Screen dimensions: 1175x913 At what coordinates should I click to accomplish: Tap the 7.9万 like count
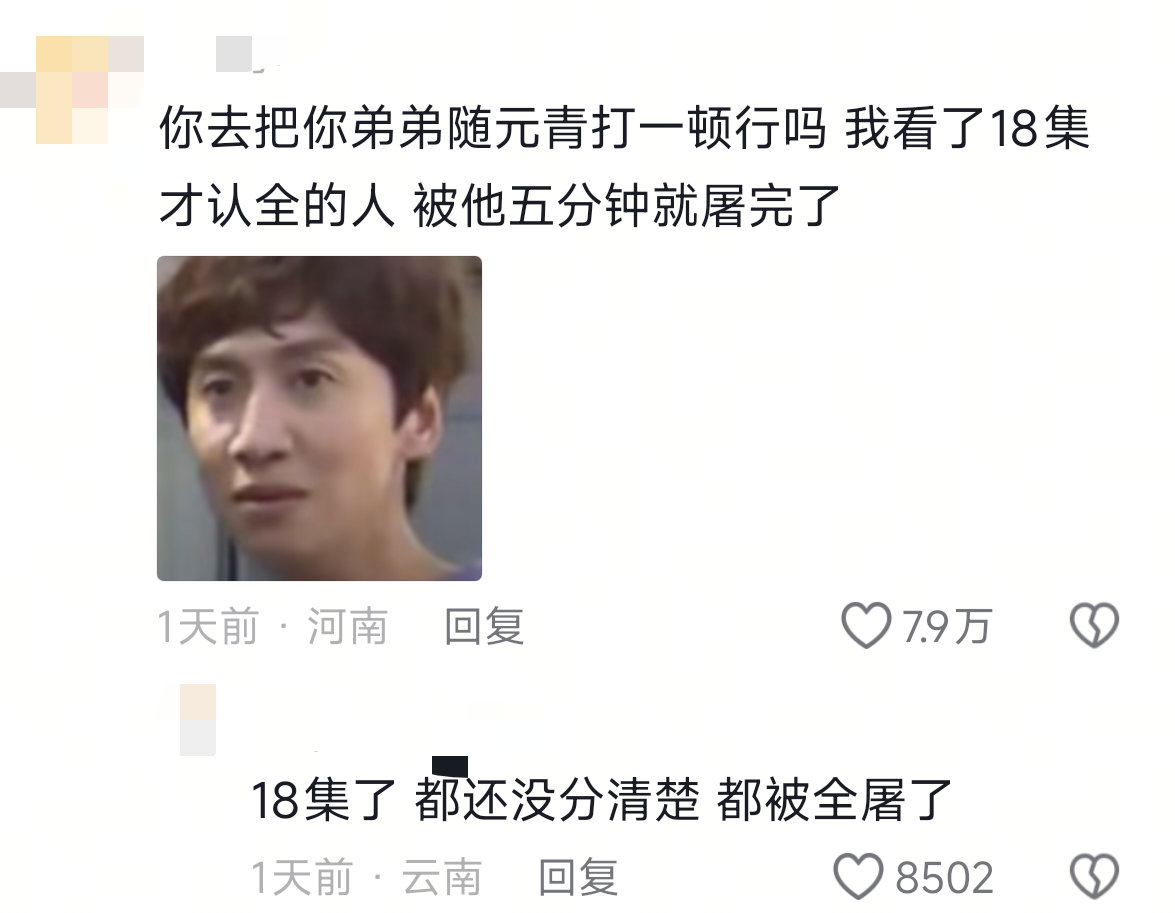point(947,627)
